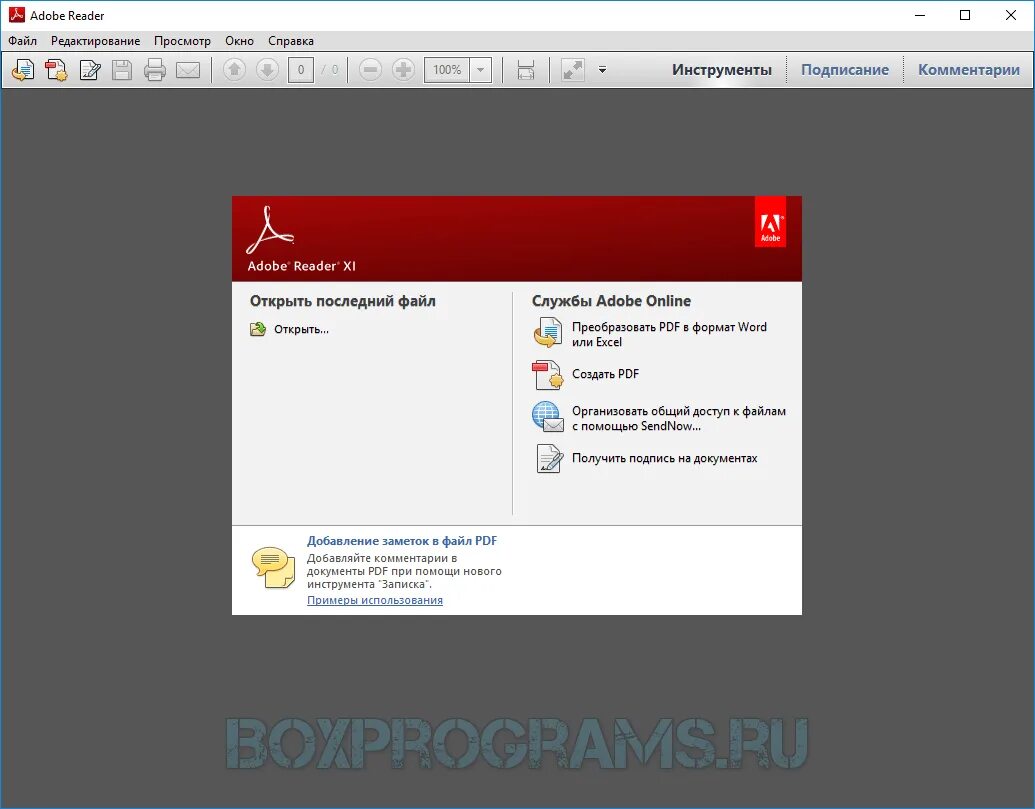Click the yellow sticky notes icon

pos(273,567)
